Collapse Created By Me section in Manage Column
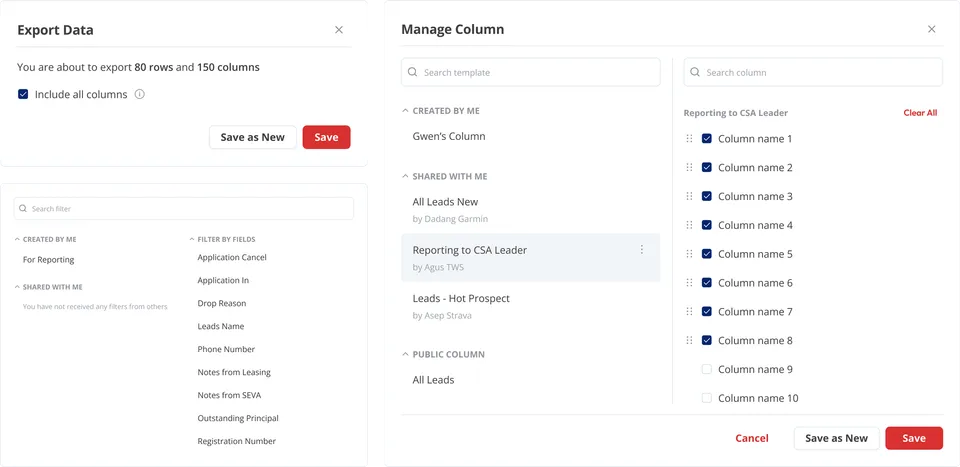Screen dimensions: 960x467 click(x=405, y=111)
